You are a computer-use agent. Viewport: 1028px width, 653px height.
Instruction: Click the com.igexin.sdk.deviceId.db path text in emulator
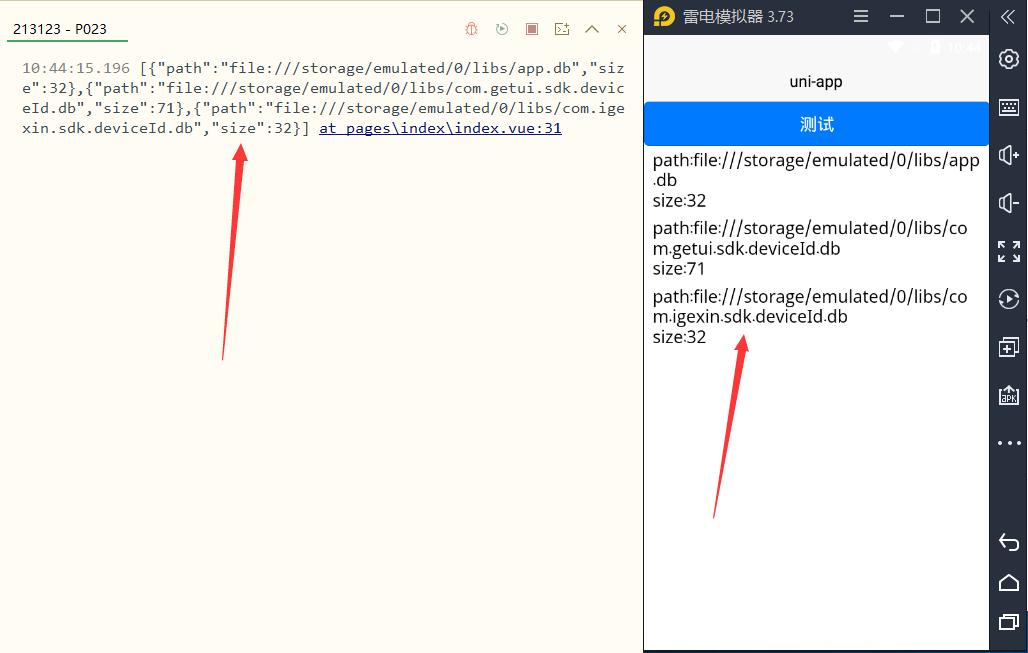[x=810, y=306]
